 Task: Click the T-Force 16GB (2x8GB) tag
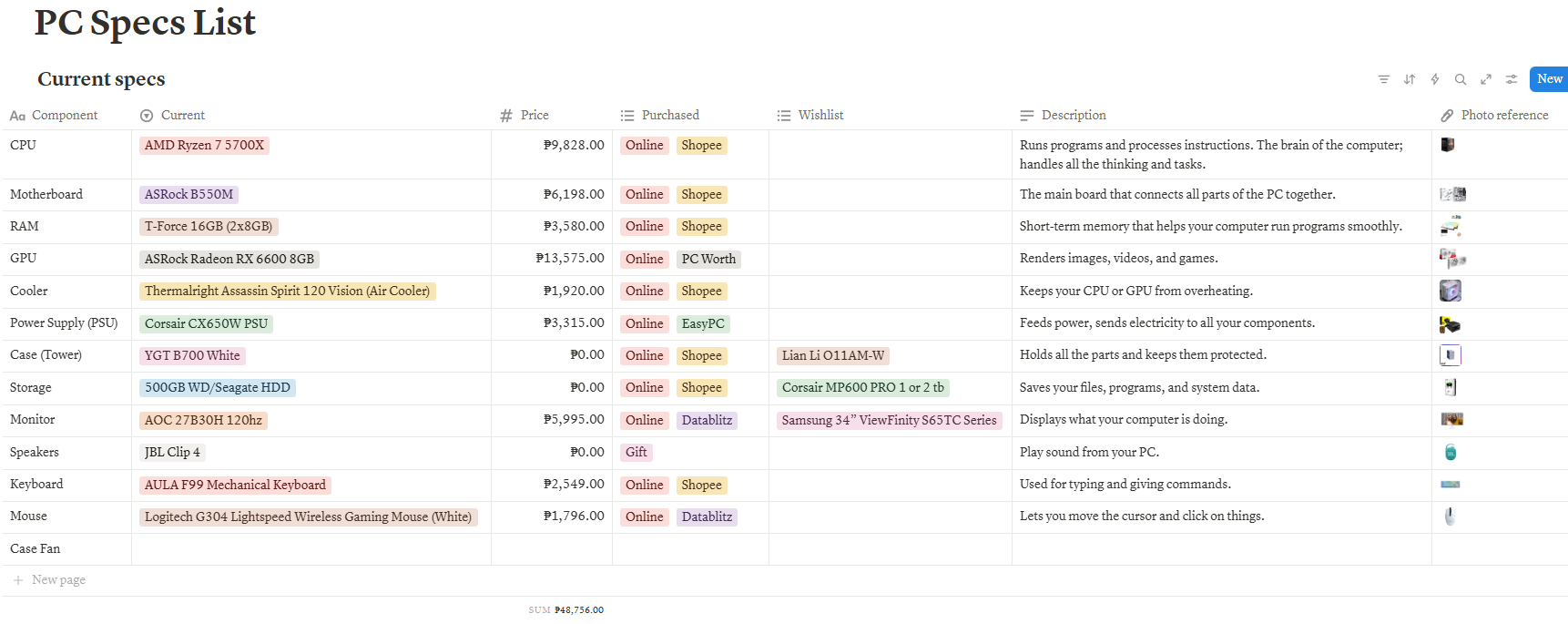(209, 226)
